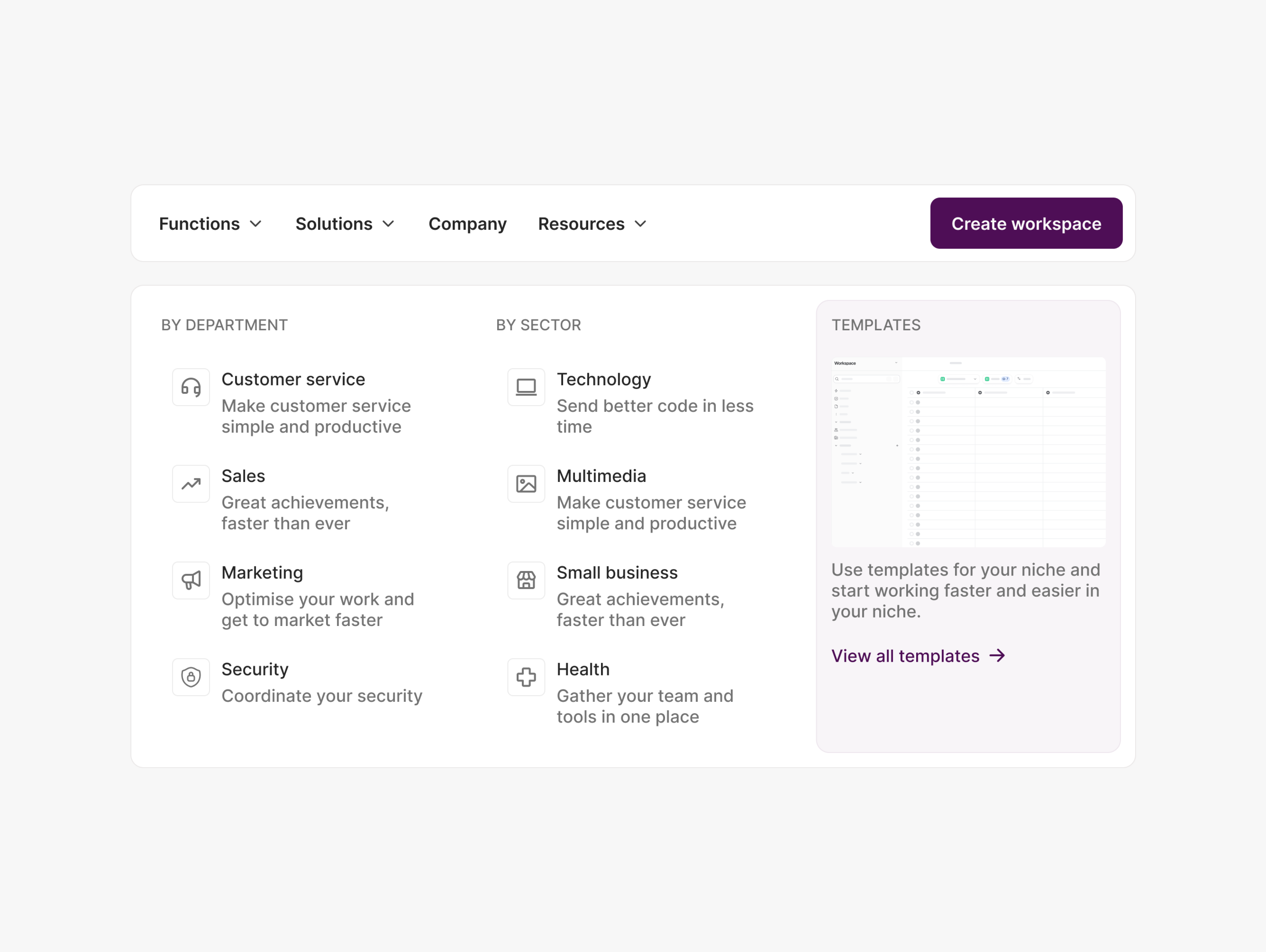The width and height of the screenshot is (1266, 952).
Task: Click the Multimedia image icon
Action: pyautogui.click(x=526, y=484)
